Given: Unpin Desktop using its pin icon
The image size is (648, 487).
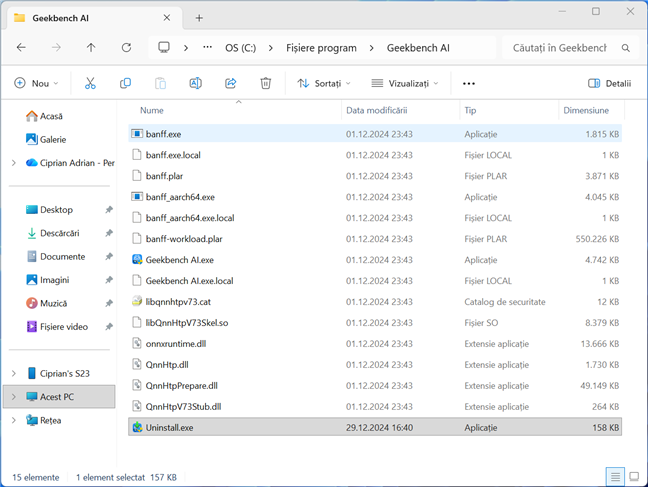Looking at the screenshot, I should (x=109, y=210).
